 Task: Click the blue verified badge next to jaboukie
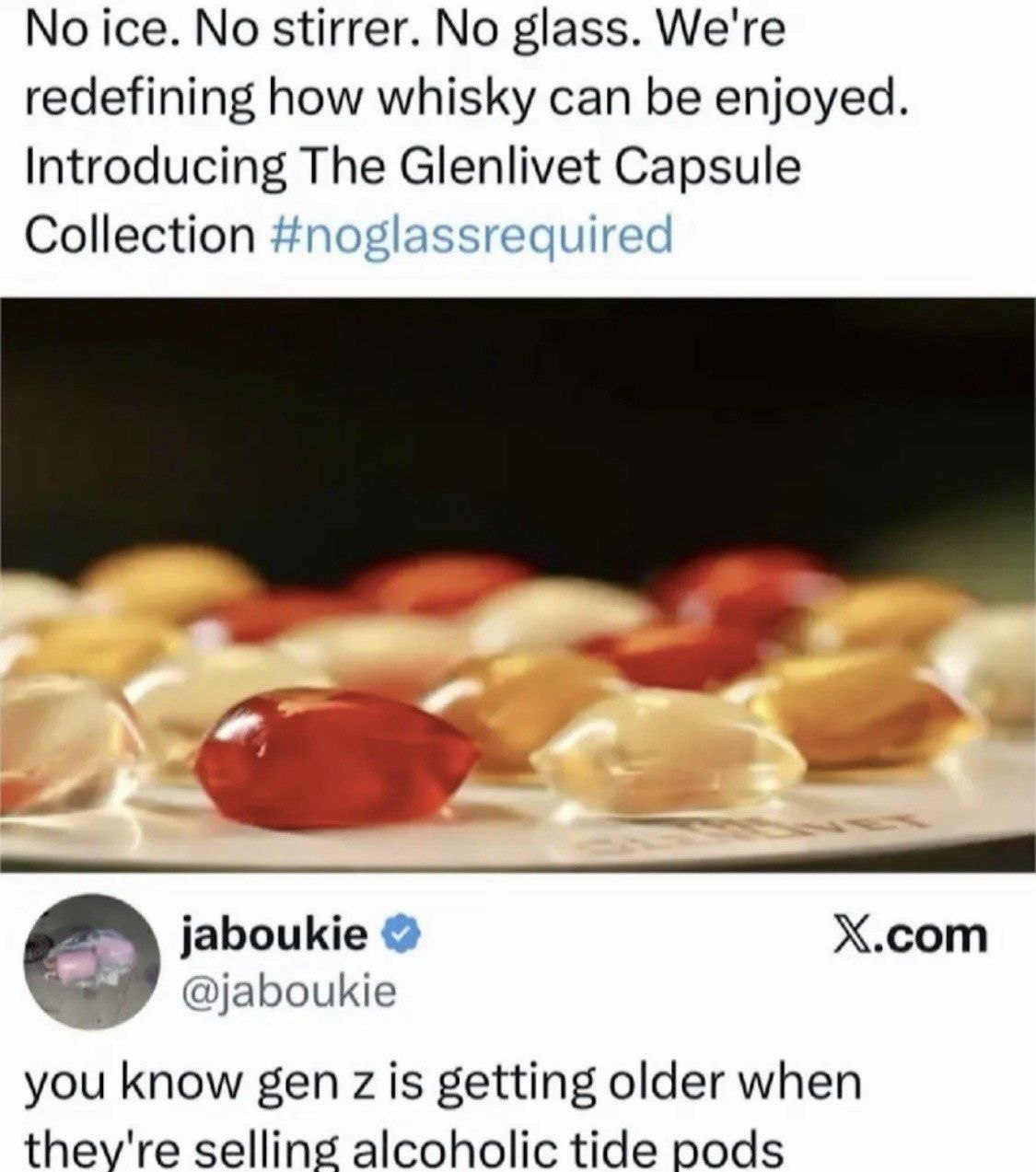pyautogui.click(x=402, y=936)
